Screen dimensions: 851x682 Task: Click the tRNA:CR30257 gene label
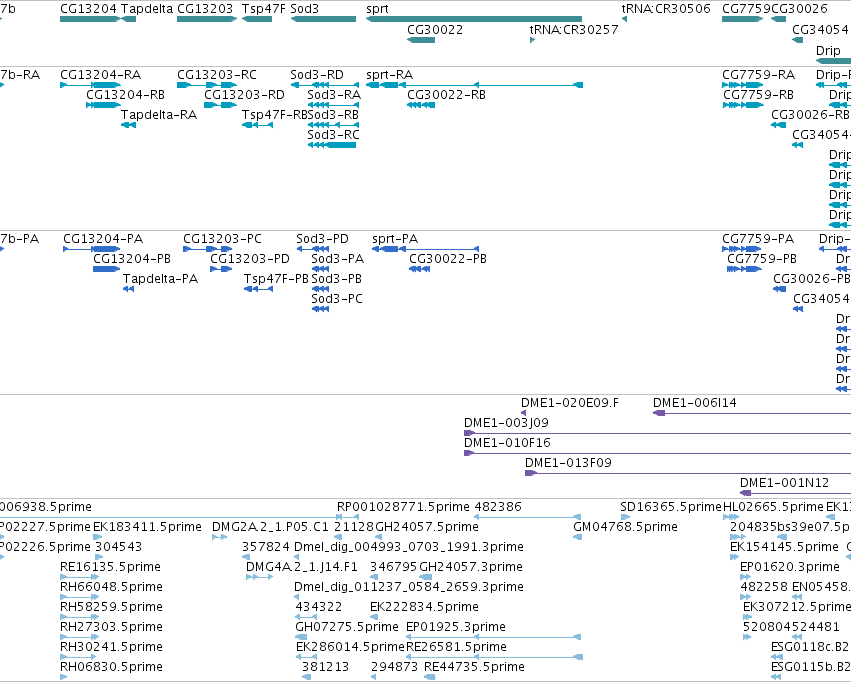pyautogui.click(x=574, y=29)
